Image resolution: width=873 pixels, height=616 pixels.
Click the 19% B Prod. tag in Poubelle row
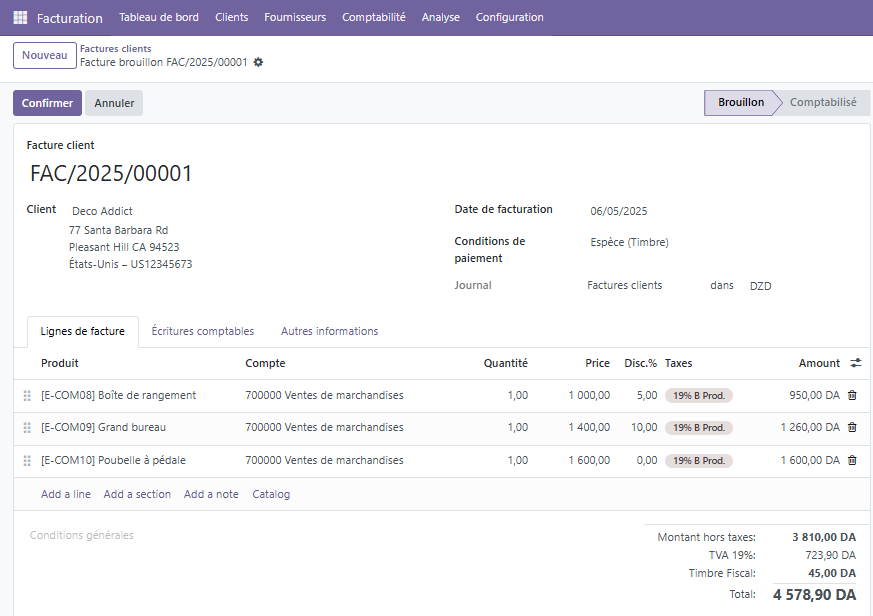click(699, 461)
